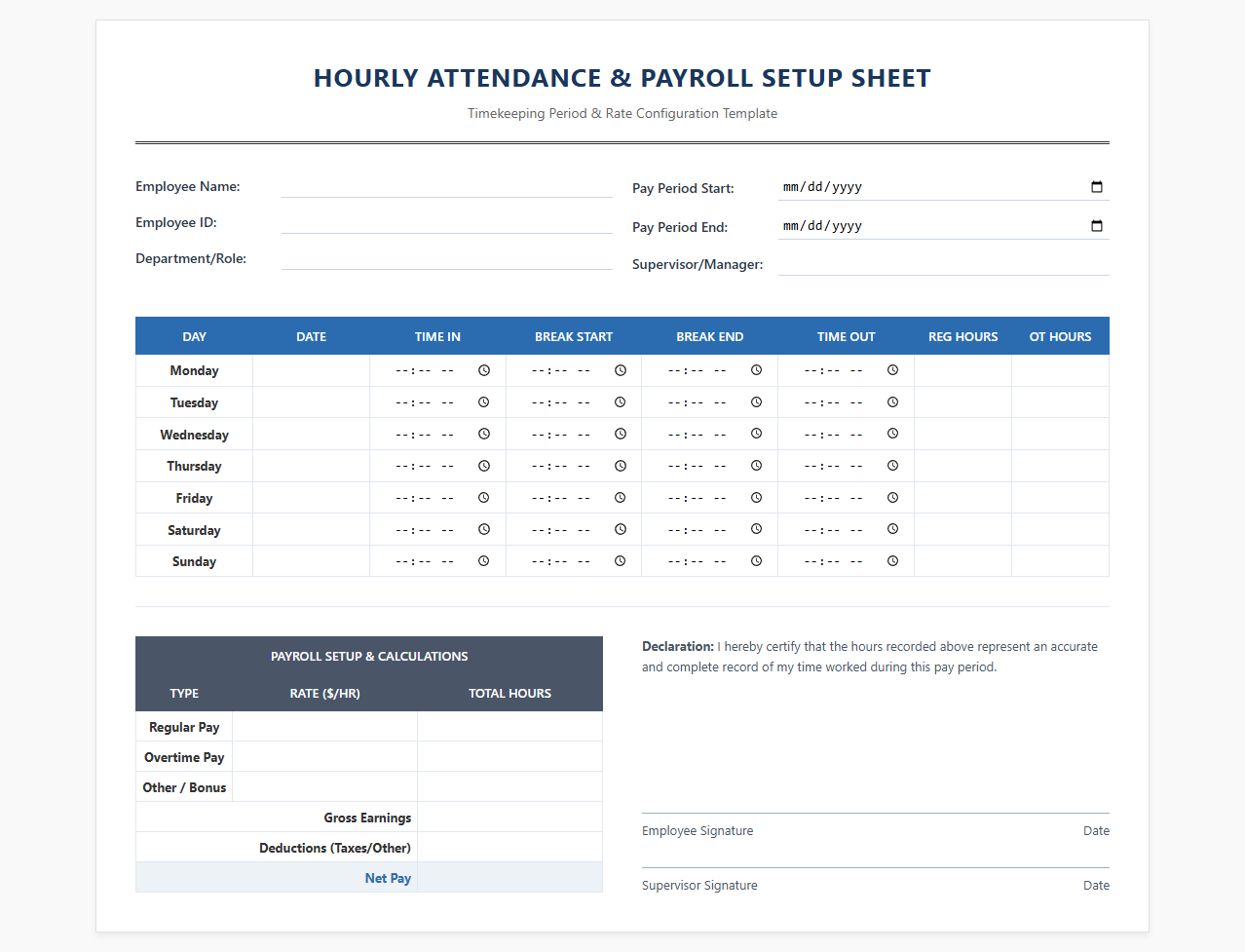
Task: Focus the Department/Role field
Action: click(447, 258)
